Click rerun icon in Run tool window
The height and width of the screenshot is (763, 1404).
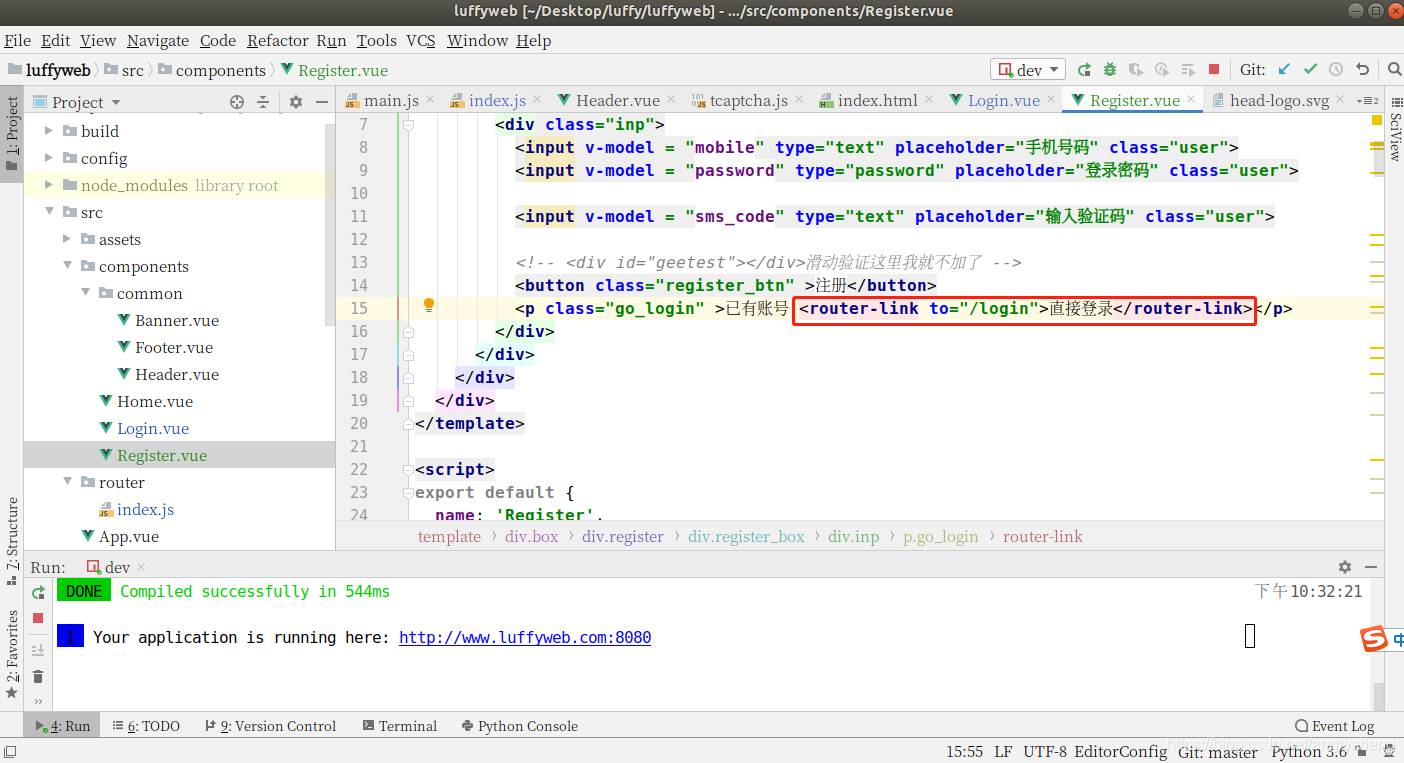click(x=38, y=593)
